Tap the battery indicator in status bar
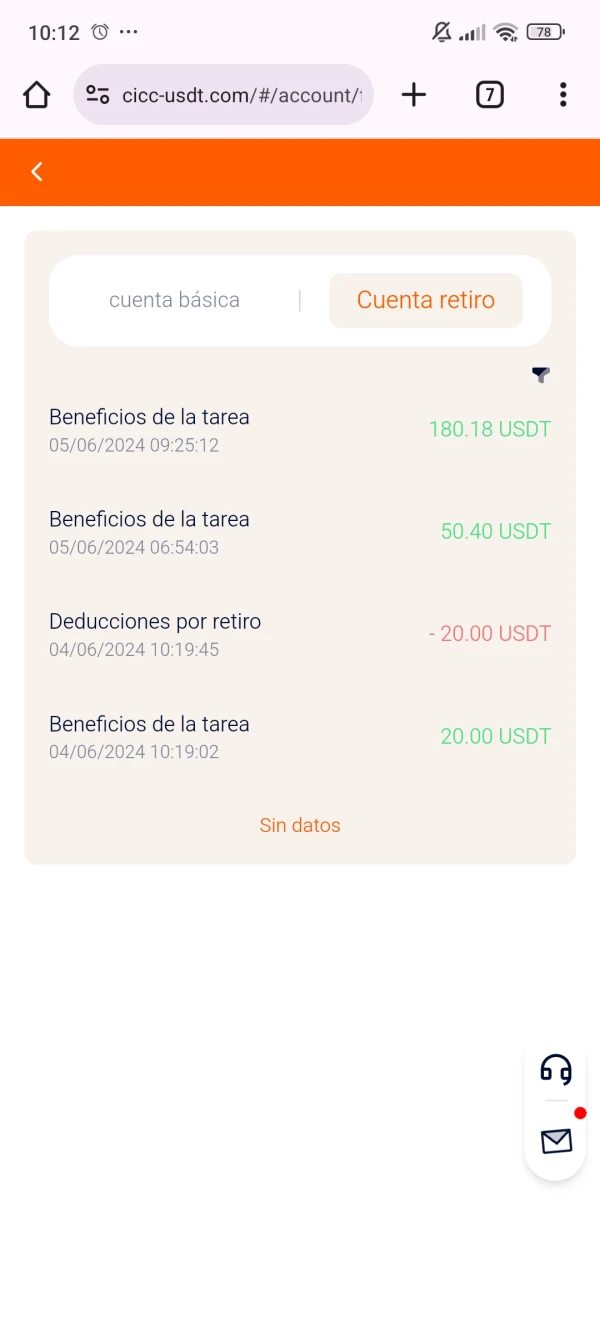The width and height of the screenshot is (600, 1333). (544, 32)
